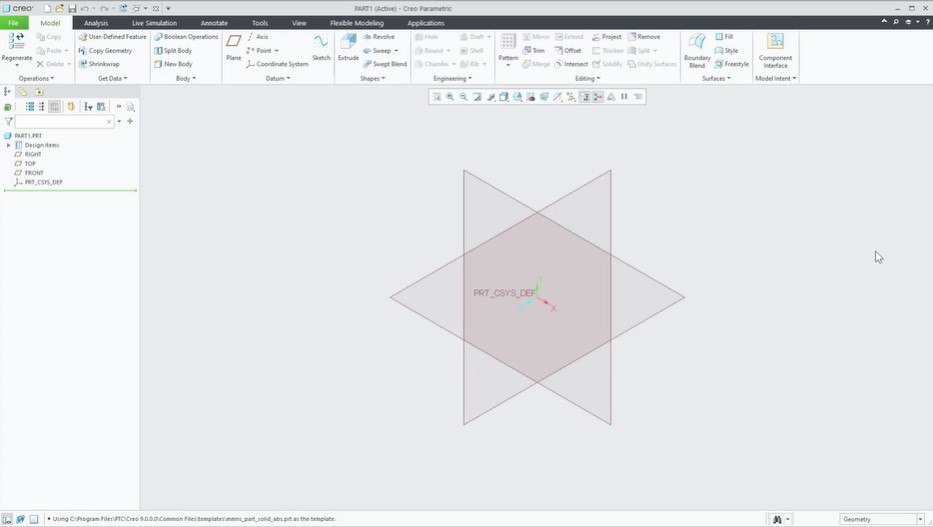Viewport: 933px width, 527px height.
Task: Switch to Folder Browser tab icon
Action: coord(23,92)
